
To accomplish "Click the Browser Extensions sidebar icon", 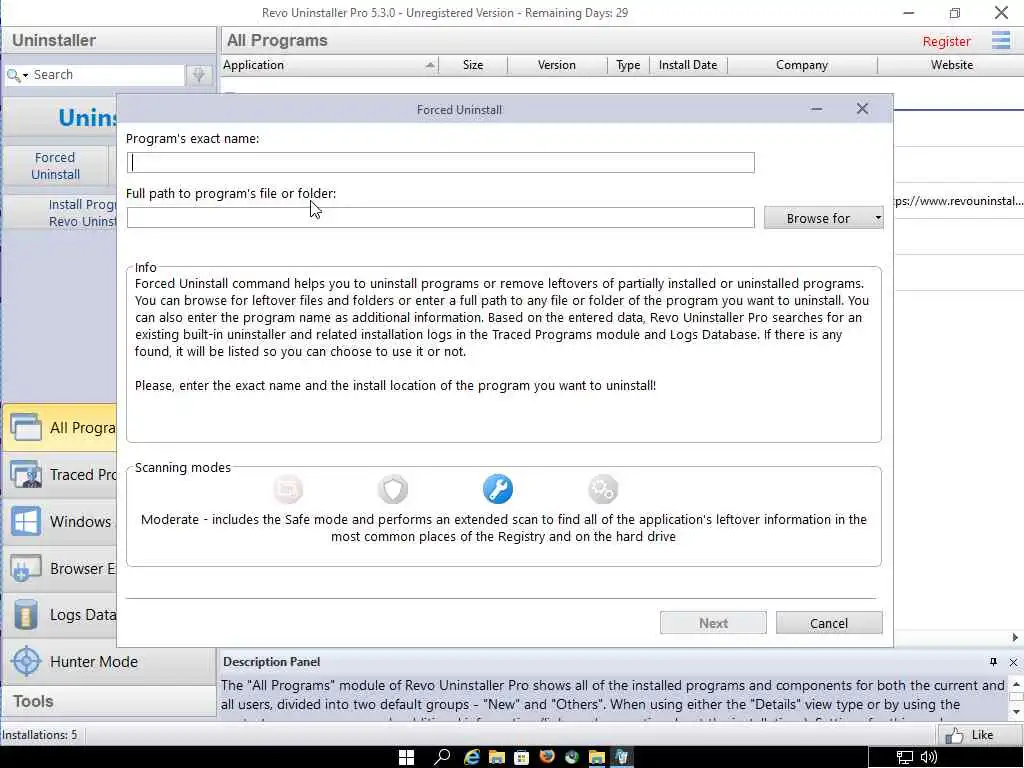I will (25, 569).
